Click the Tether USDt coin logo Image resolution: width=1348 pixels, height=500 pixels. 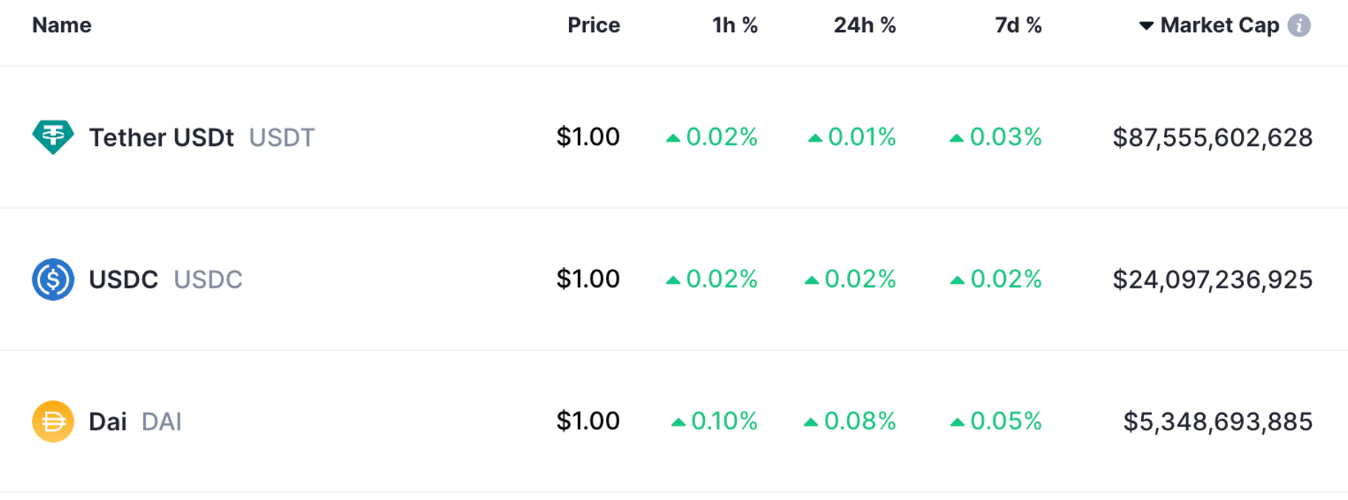click(53, 137)
